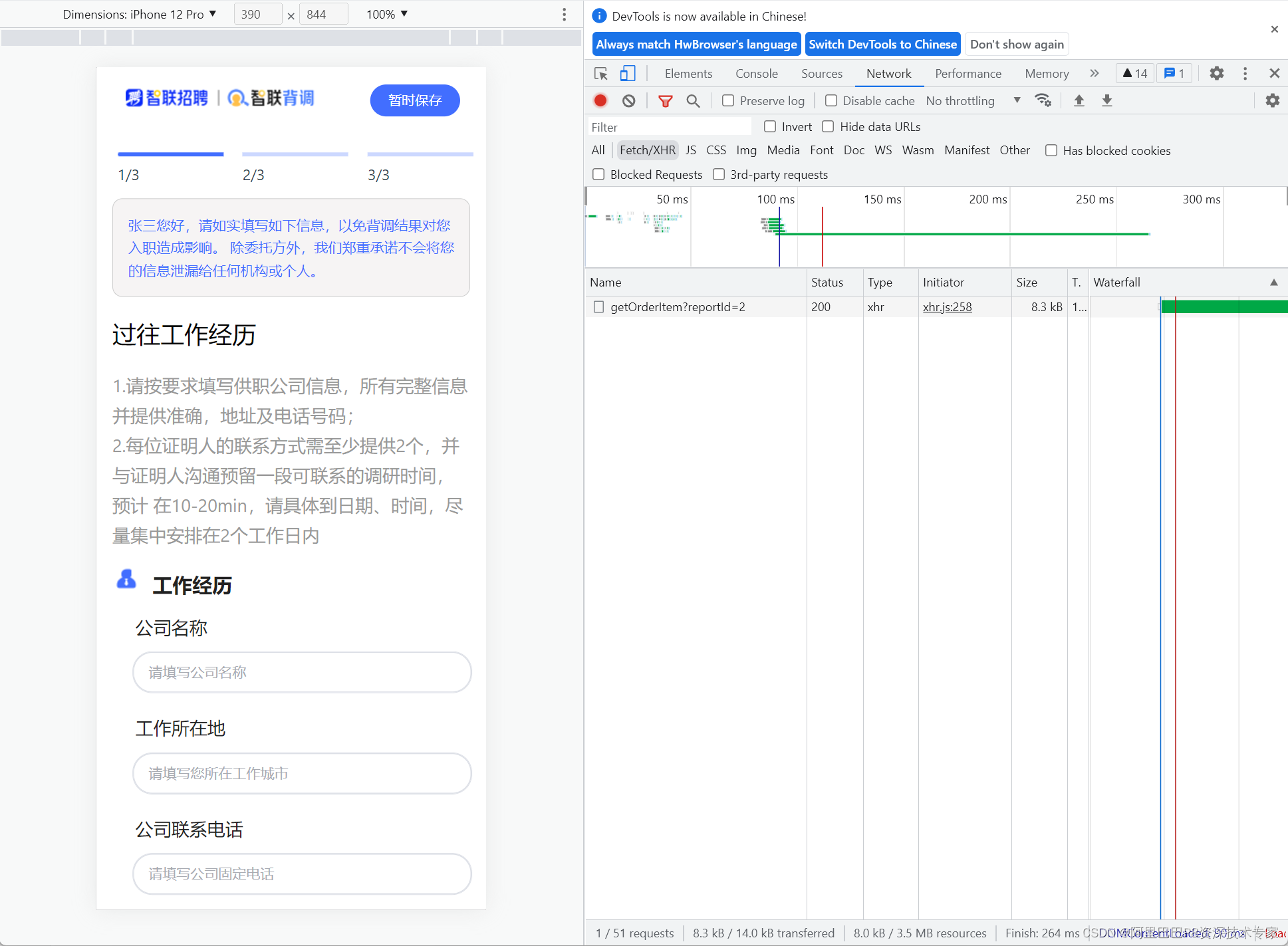Click the search magnifier icon in Network panel
Image resolution: width=1288 pixels, height=946 pixels.
[694, 101]
